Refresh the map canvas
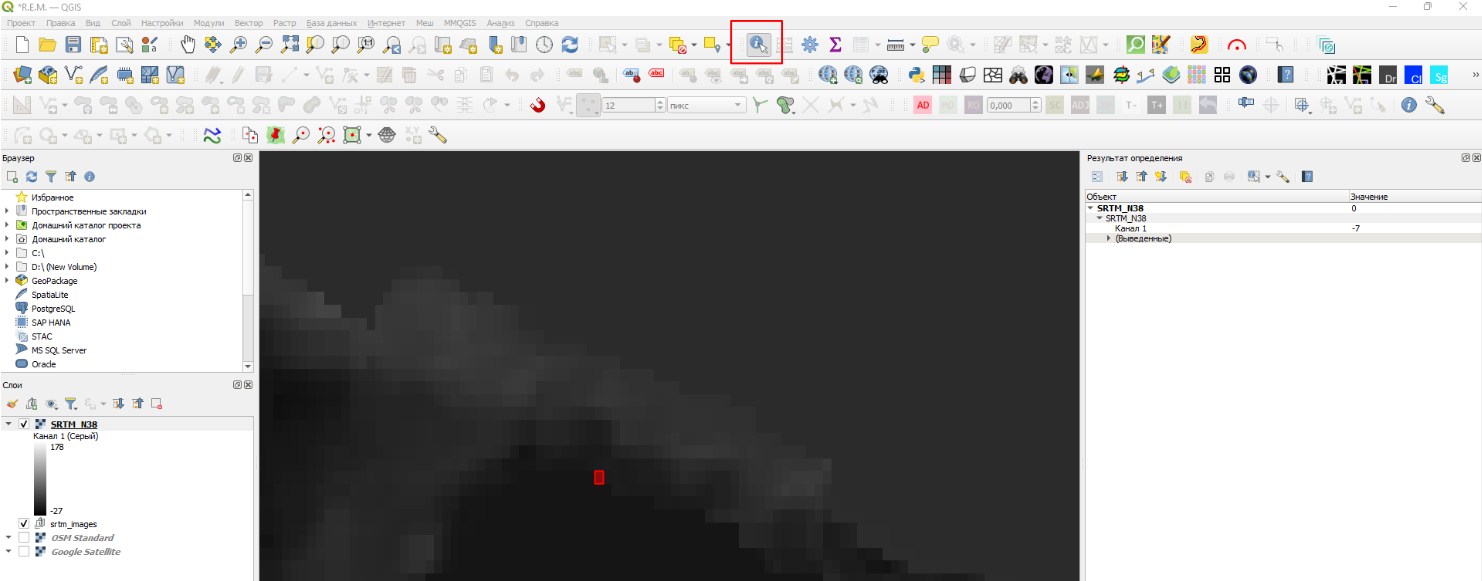 coord(570,44)
